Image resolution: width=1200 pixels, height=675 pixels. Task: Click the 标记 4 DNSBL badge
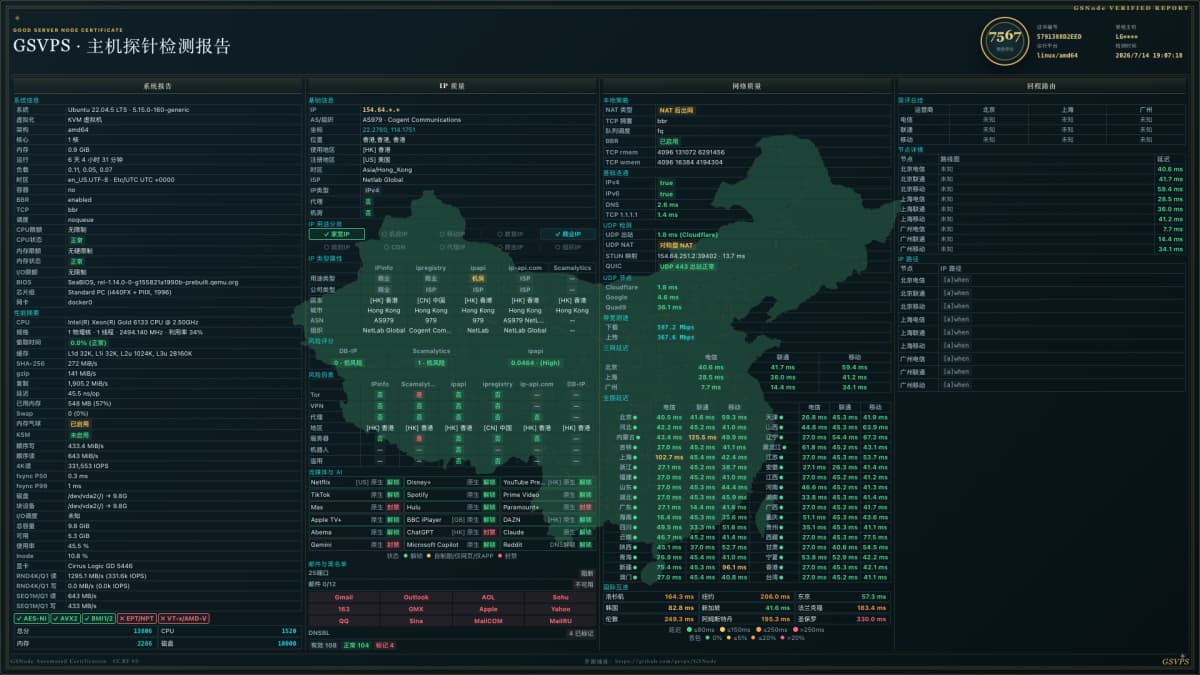[384, 645]
